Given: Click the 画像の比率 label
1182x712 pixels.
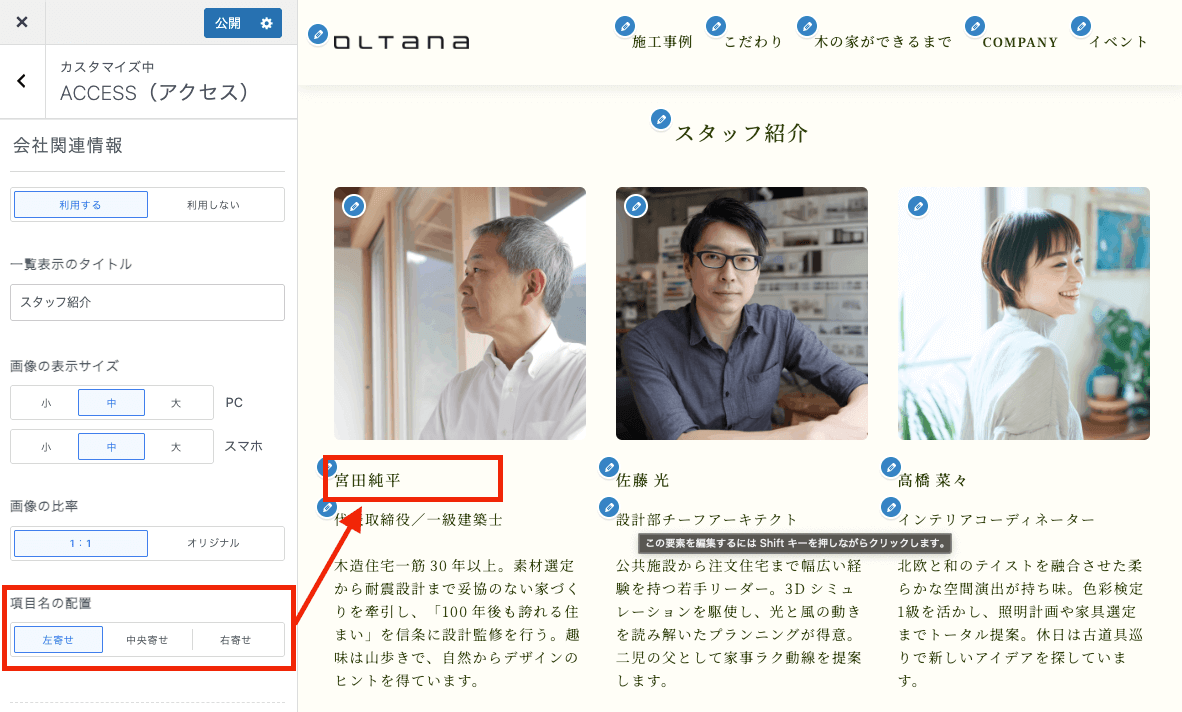Looking at the screenshot, I should [x=44, y=506].
